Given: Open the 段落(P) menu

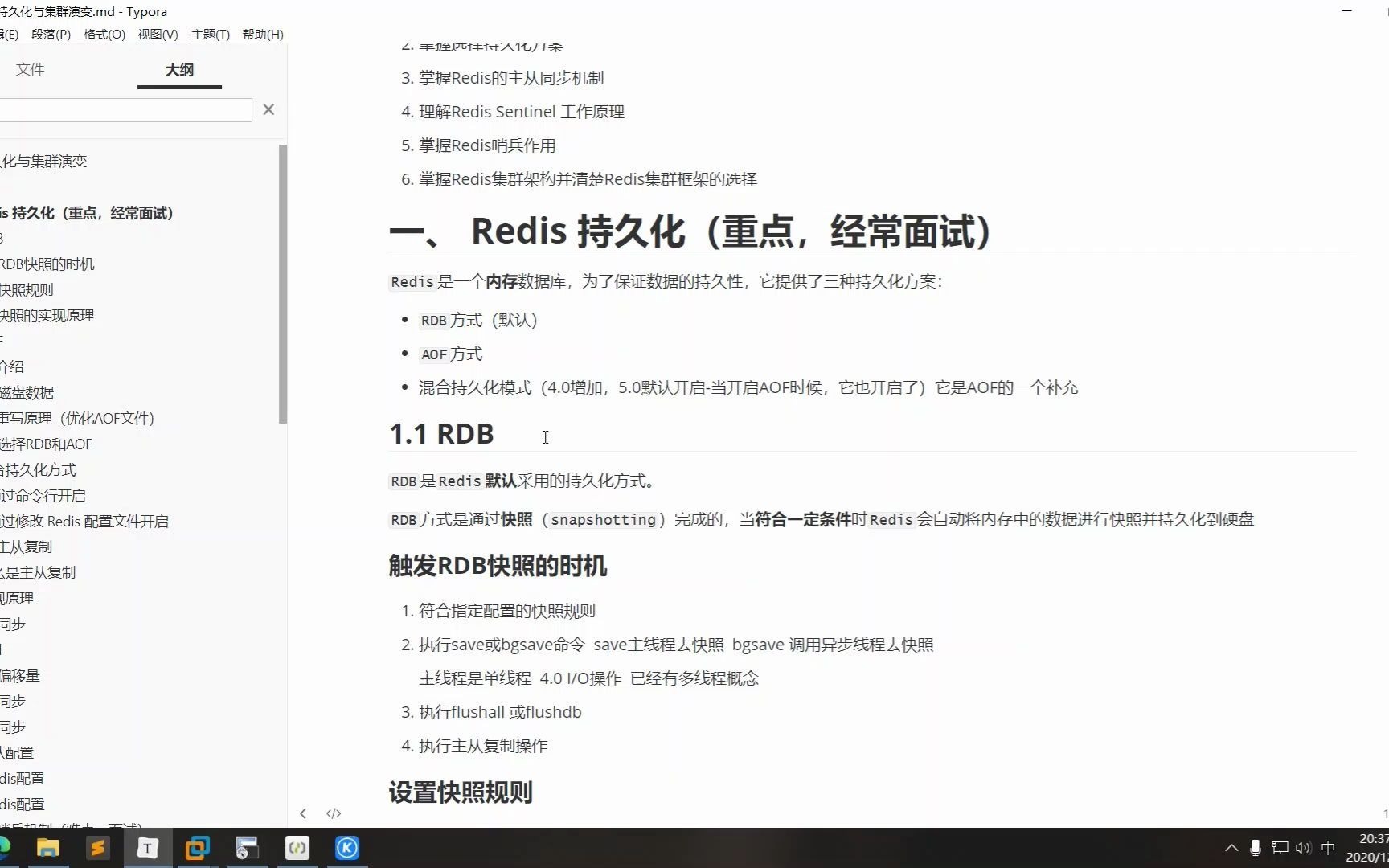Looking at the screenshot, I should (51, 35).
